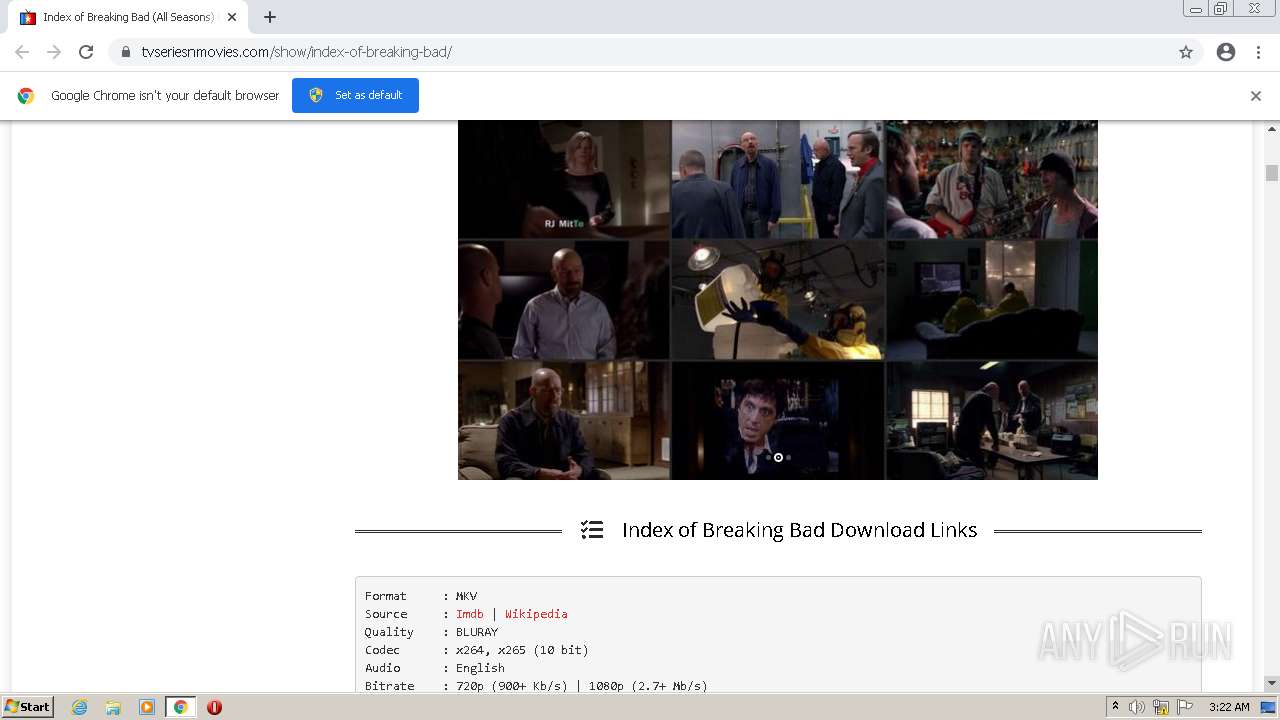Viewport: 1280px width, 720px height.
Task: Go back to the previous page
Action: click(22, 52)
